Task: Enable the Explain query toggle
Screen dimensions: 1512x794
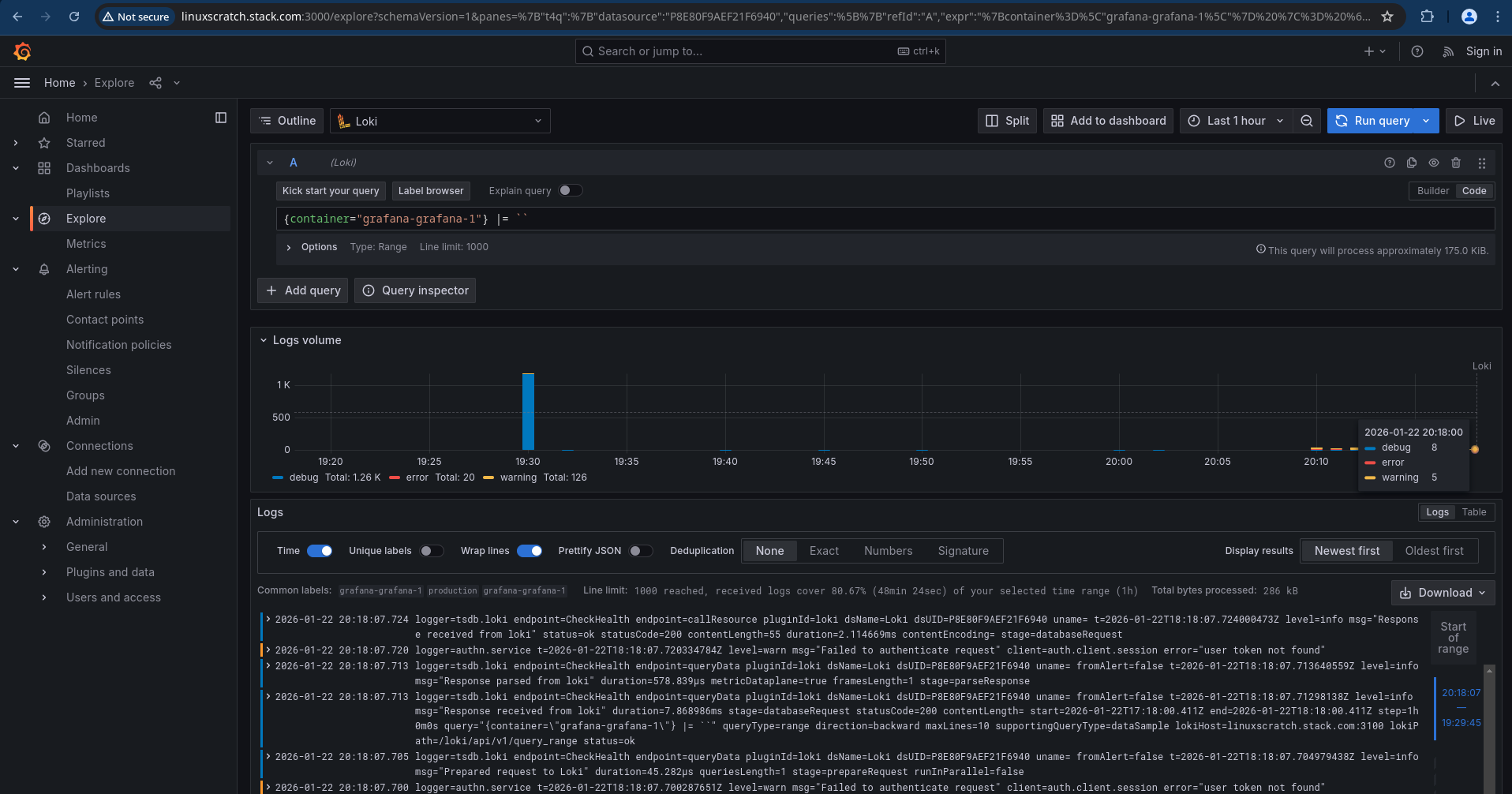Action: click(x=570, y=190)
